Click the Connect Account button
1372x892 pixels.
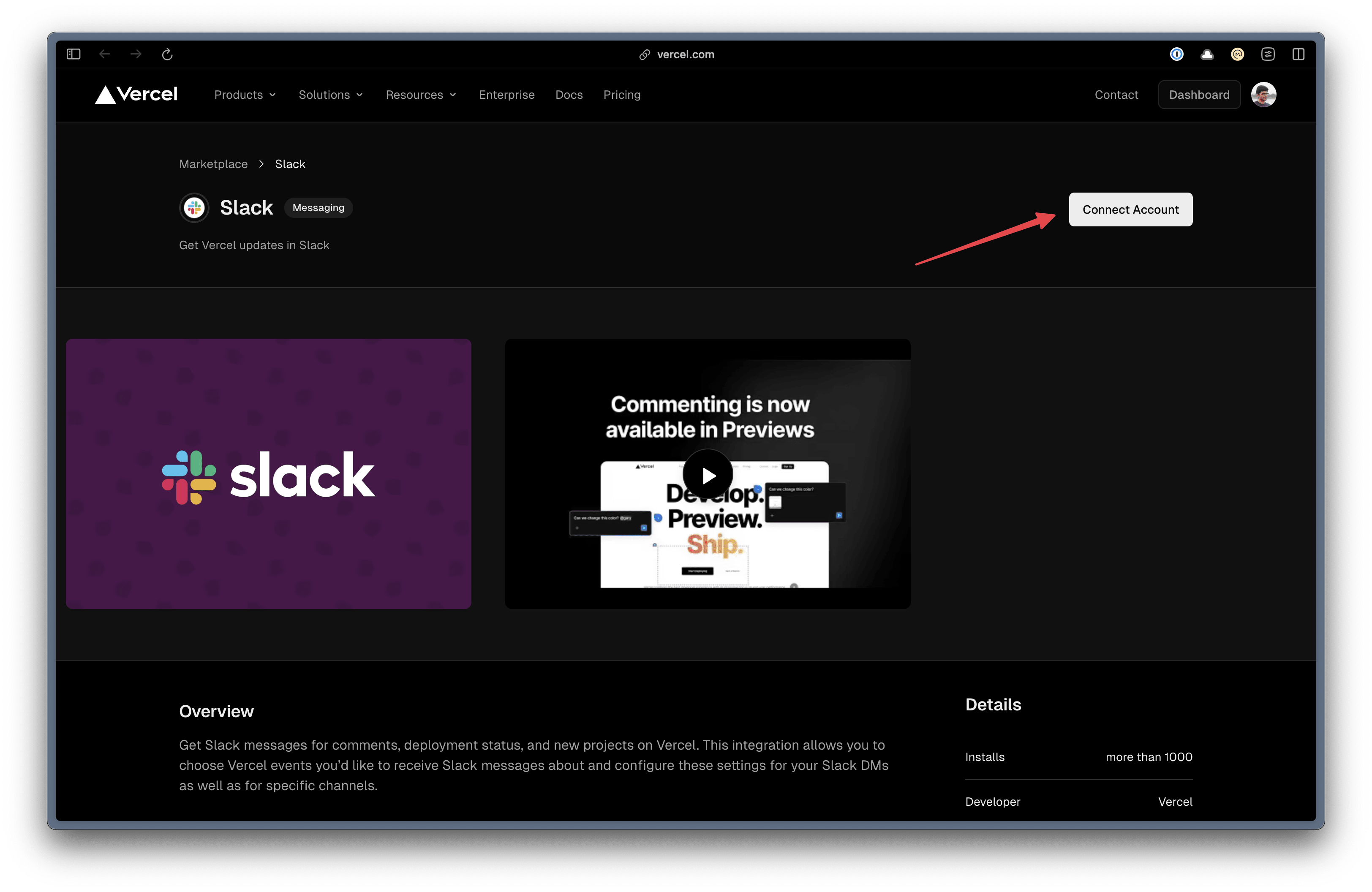1130,210
